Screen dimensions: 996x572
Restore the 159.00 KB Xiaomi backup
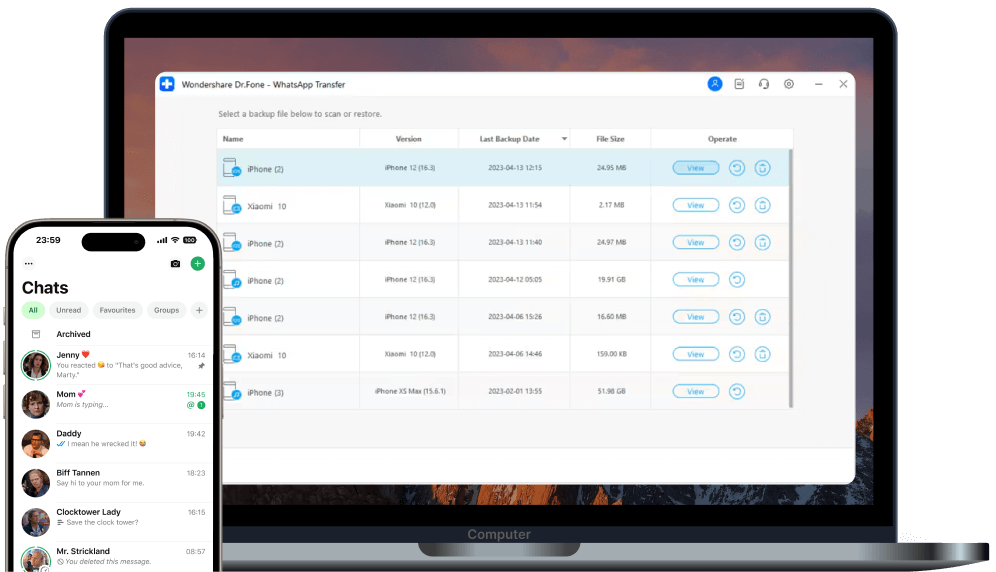[737, 354]
